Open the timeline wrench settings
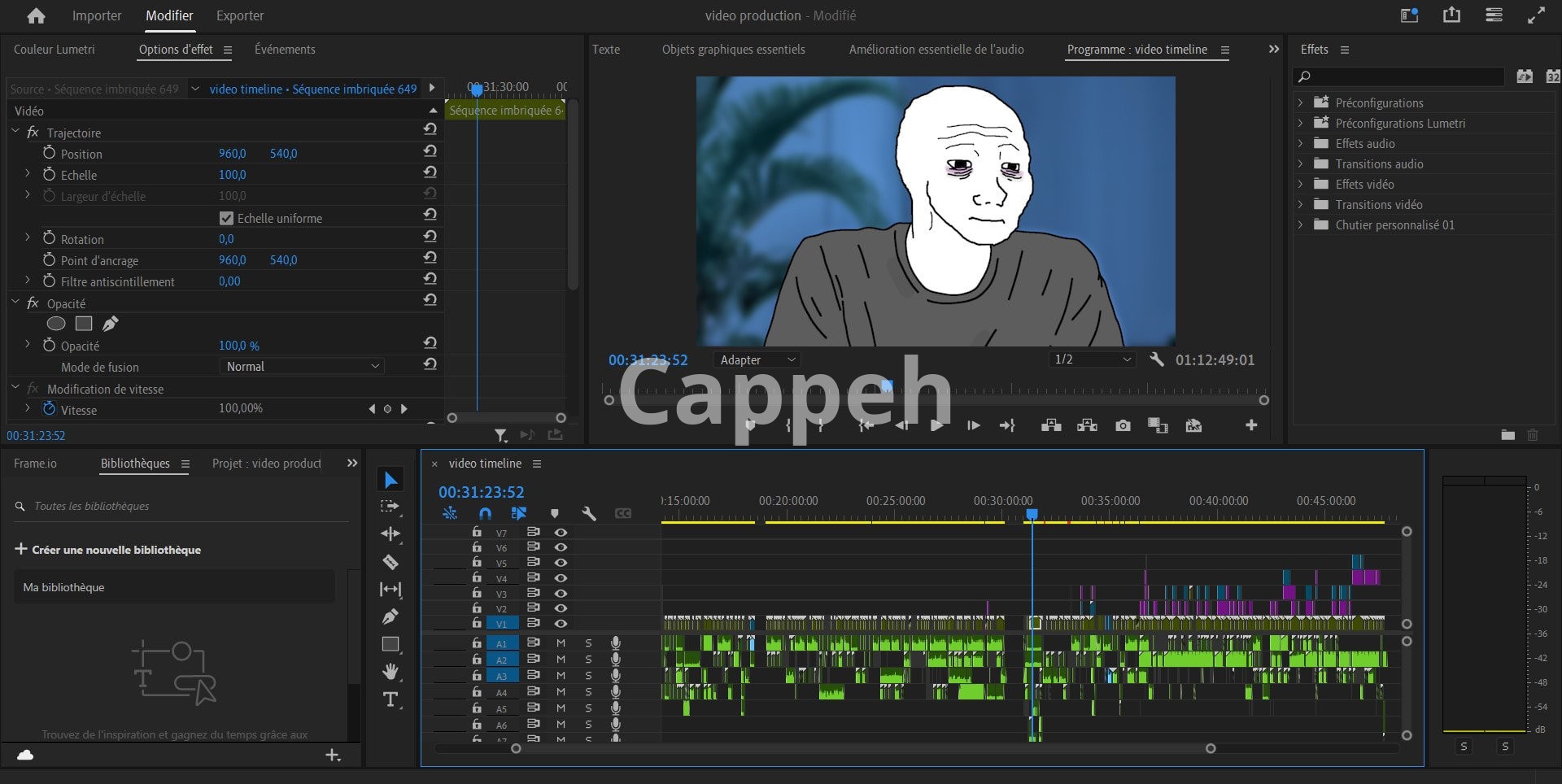Screen dimensions: 1562x784 pos(589,513)
